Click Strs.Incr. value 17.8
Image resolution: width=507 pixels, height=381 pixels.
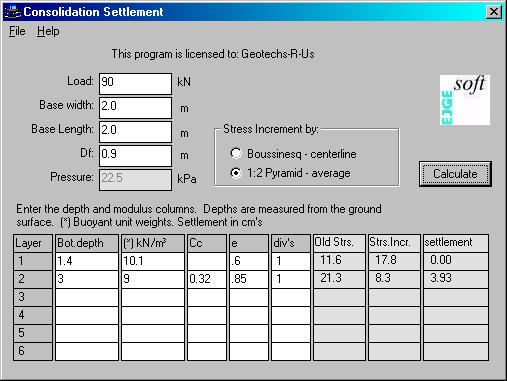[x=394, y=260]
